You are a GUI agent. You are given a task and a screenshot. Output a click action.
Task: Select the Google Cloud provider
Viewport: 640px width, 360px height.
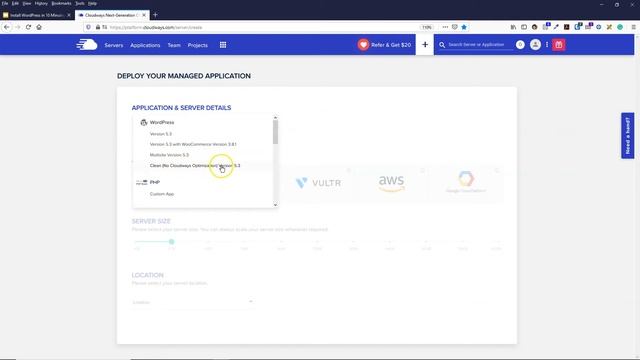coord(466,183)
